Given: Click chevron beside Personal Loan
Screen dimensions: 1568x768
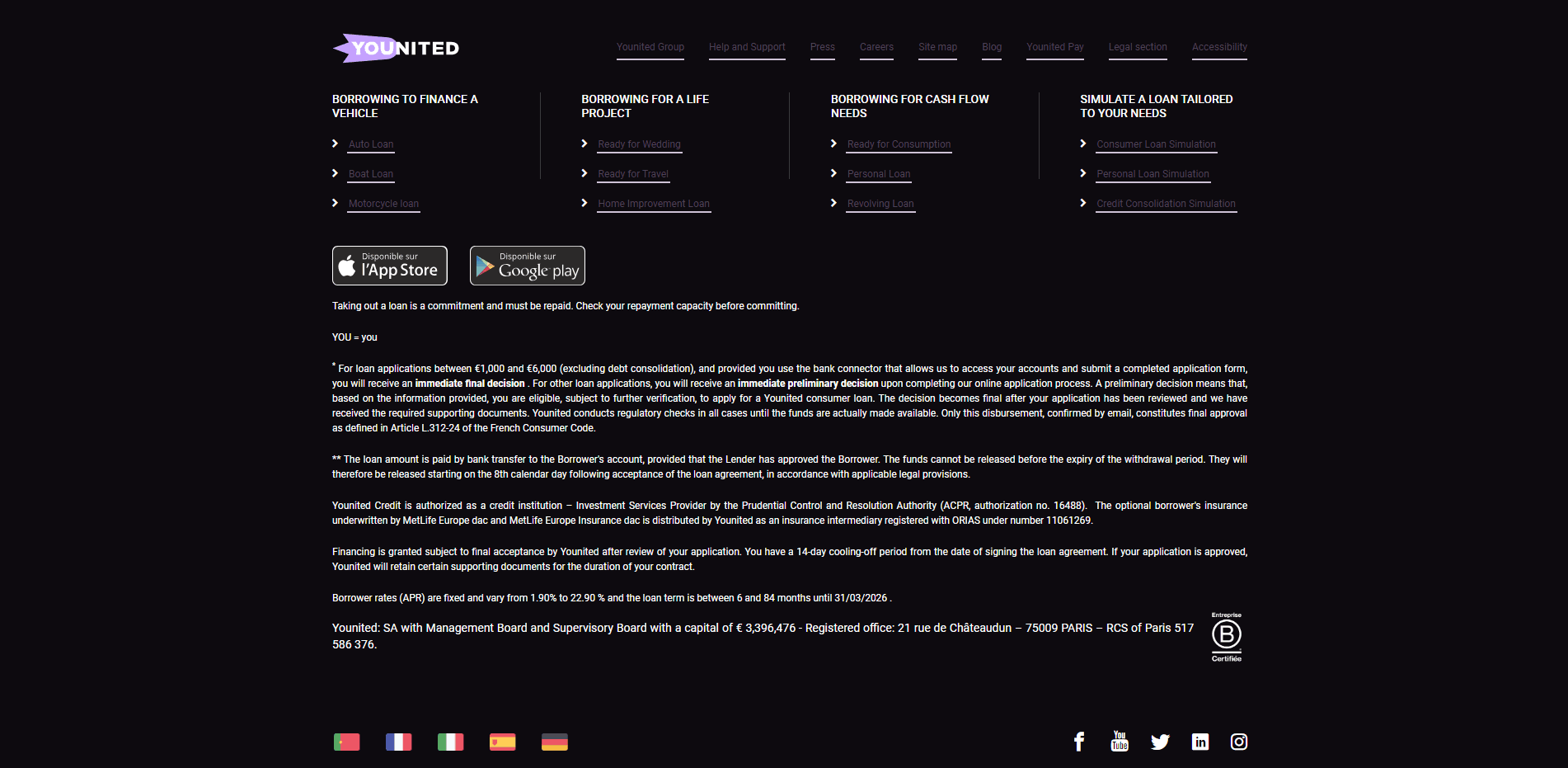Looking at the screenshot, I should tap(834, 173).
